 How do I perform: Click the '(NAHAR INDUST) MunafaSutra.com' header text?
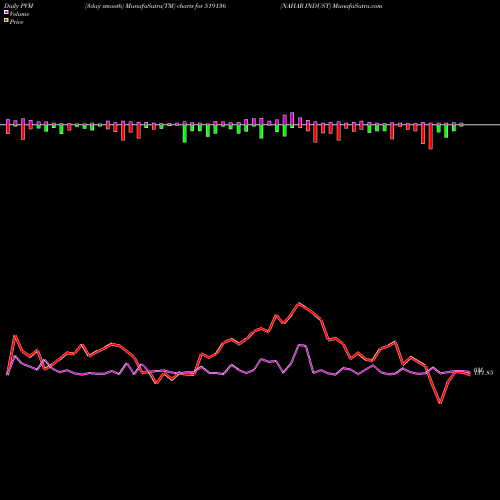[331, 6]
